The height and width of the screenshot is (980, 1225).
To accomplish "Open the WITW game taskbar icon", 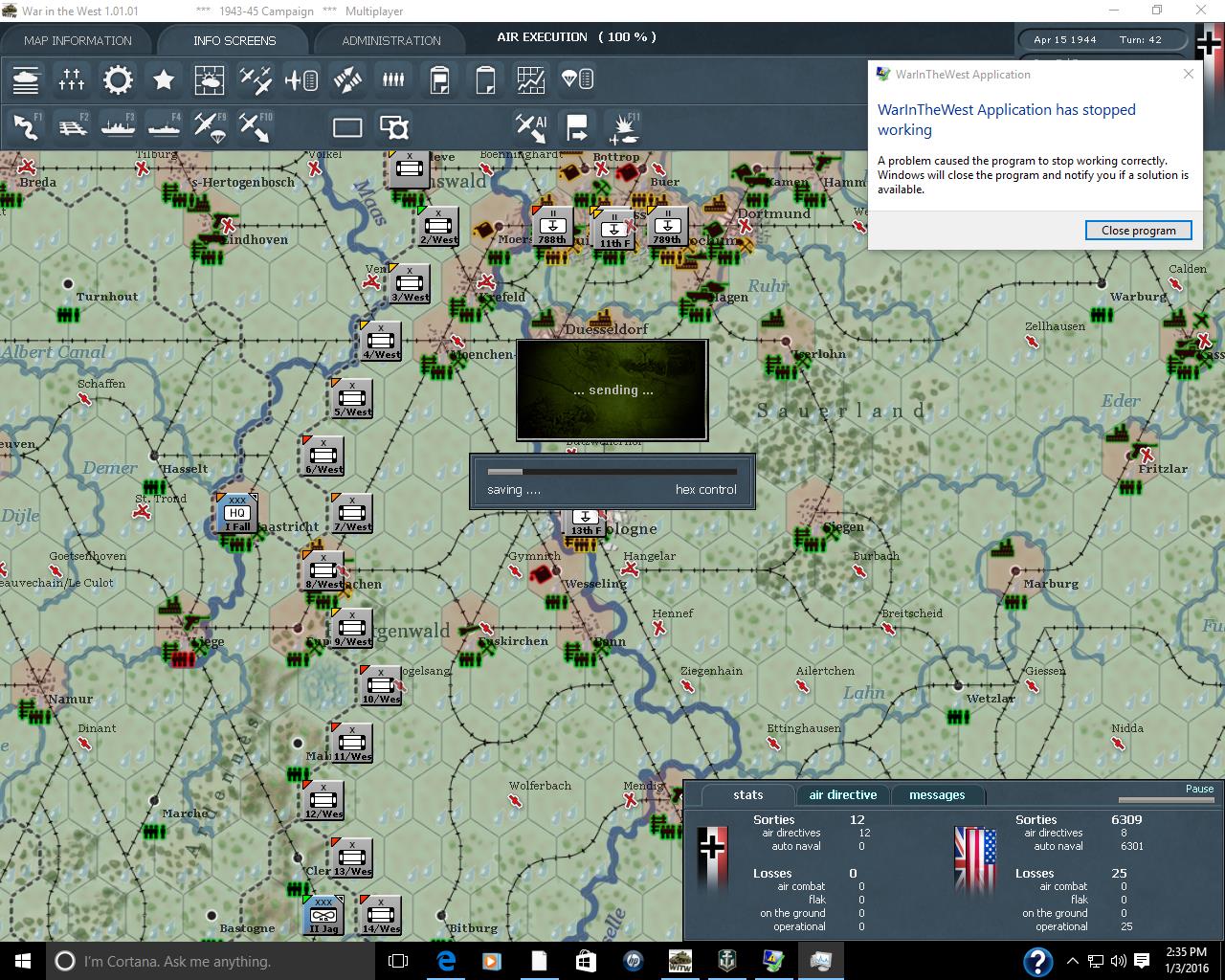I will [x=680, y=961].
